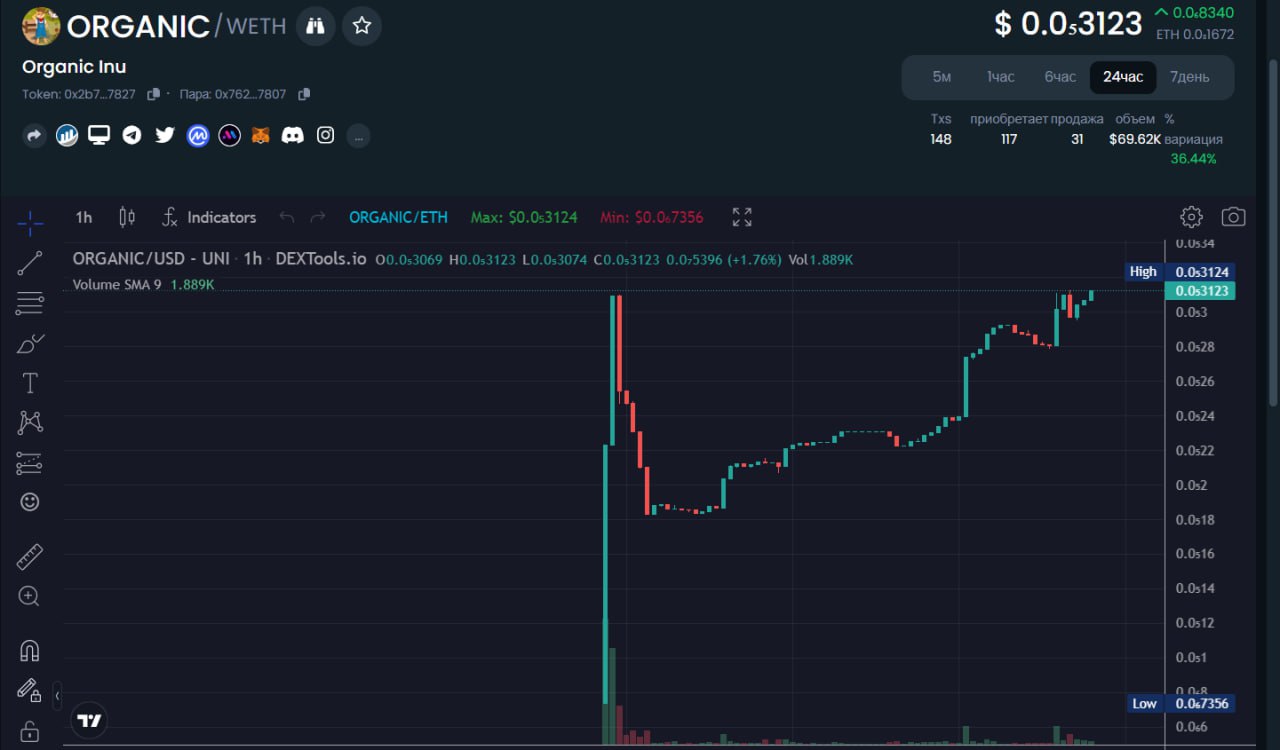Click the Txs count 148
This screenshot has width=1280, height=750.
pos(941,139)
